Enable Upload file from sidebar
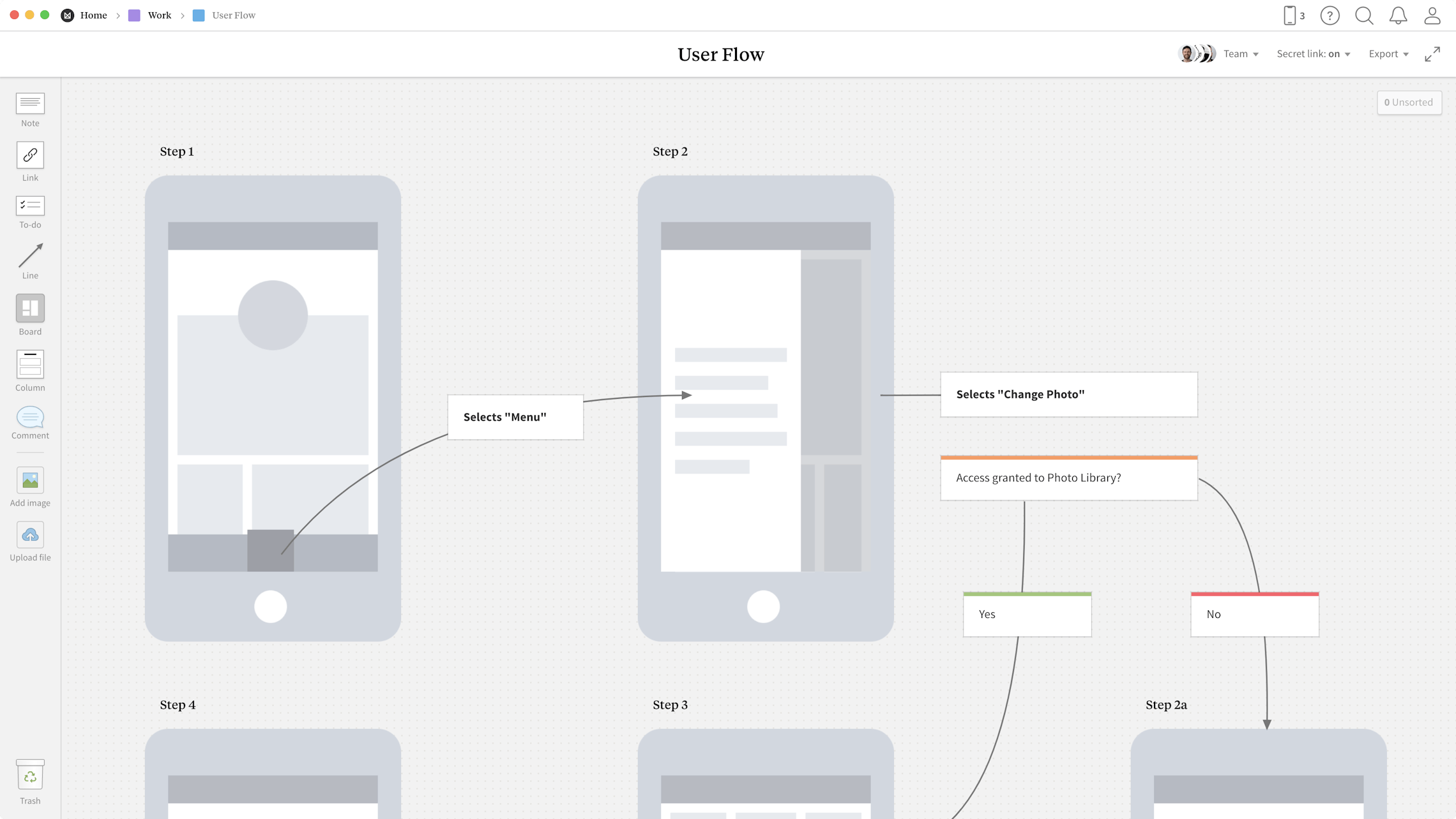 [x=30, y=535]
